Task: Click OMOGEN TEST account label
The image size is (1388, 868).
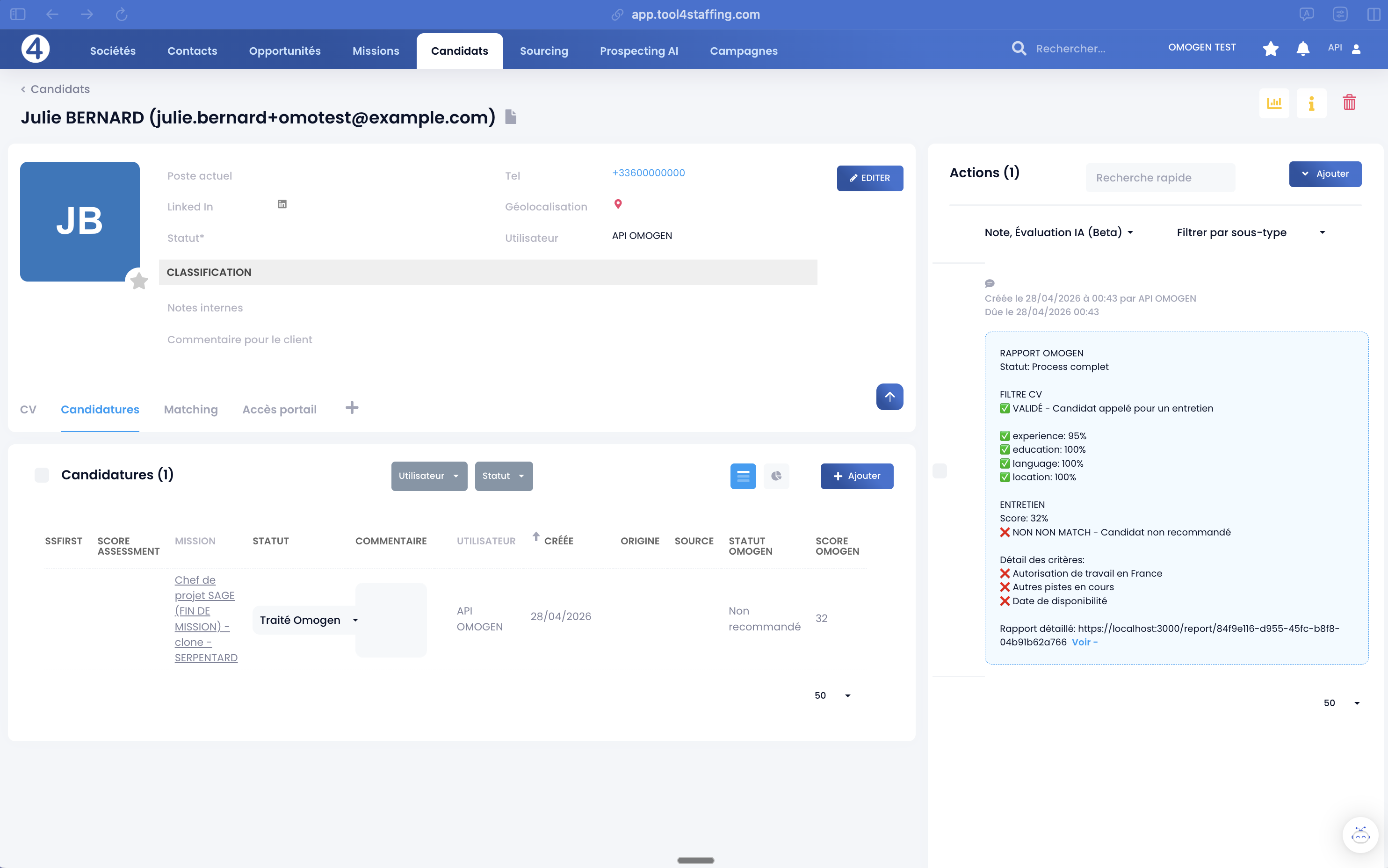Action: [1201, 48]
